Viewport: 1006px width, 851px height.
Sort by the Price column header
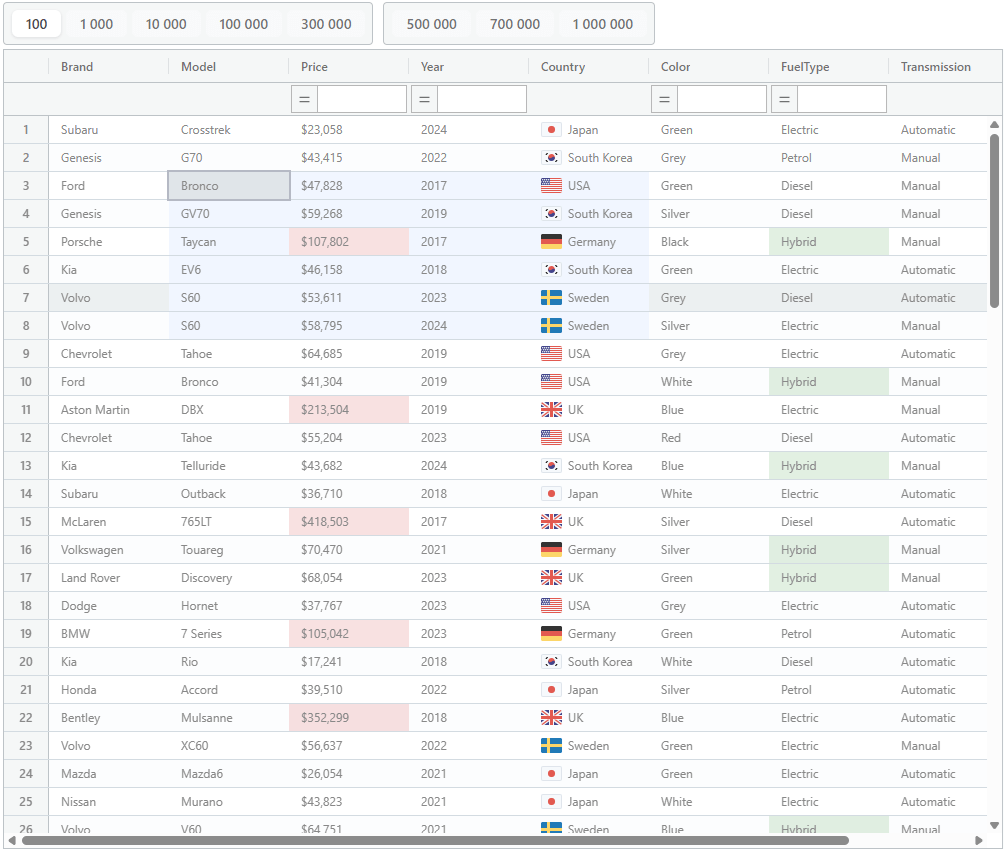pos(314,67)
